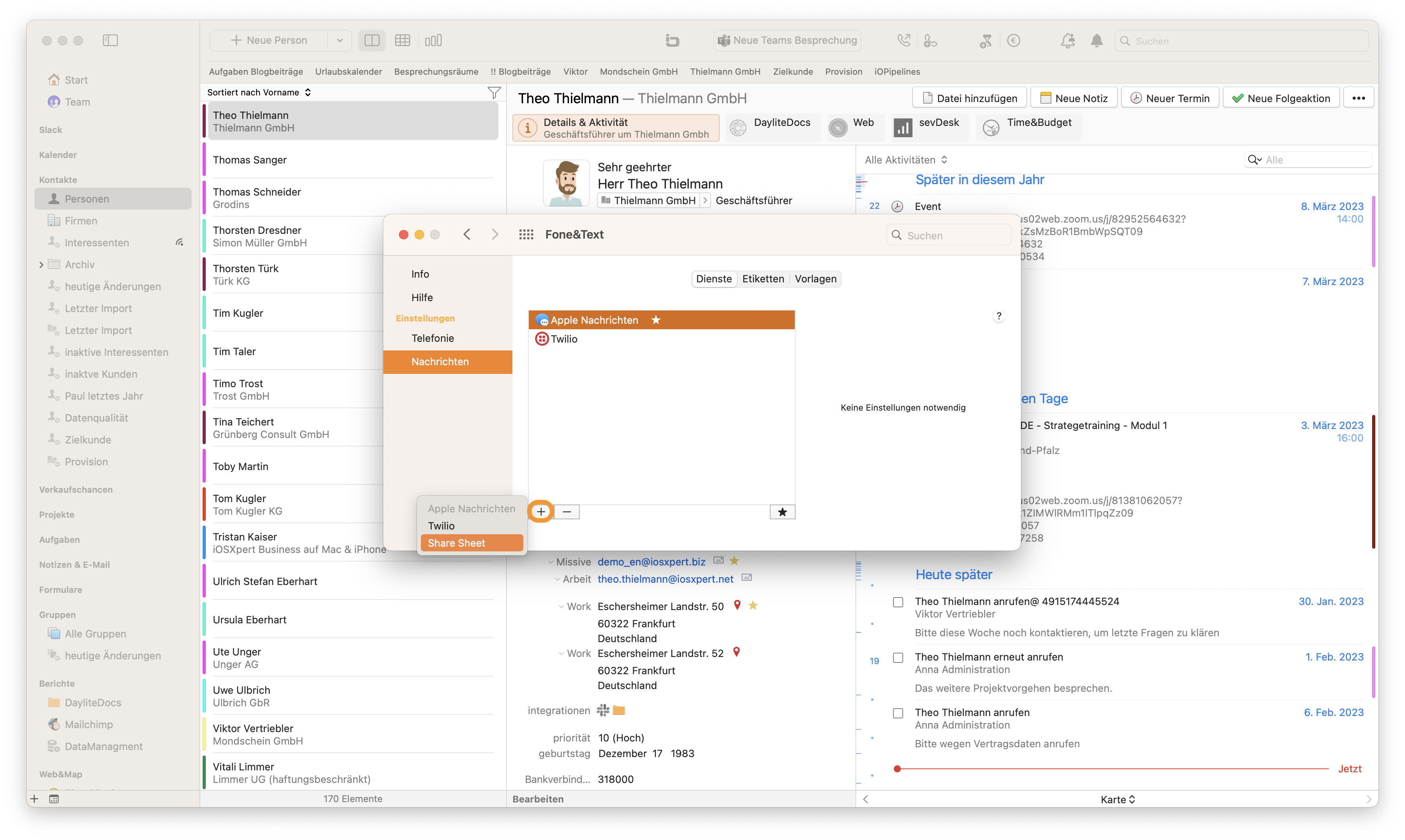Start a Neue Teams Besprechung

pos(787,40)
